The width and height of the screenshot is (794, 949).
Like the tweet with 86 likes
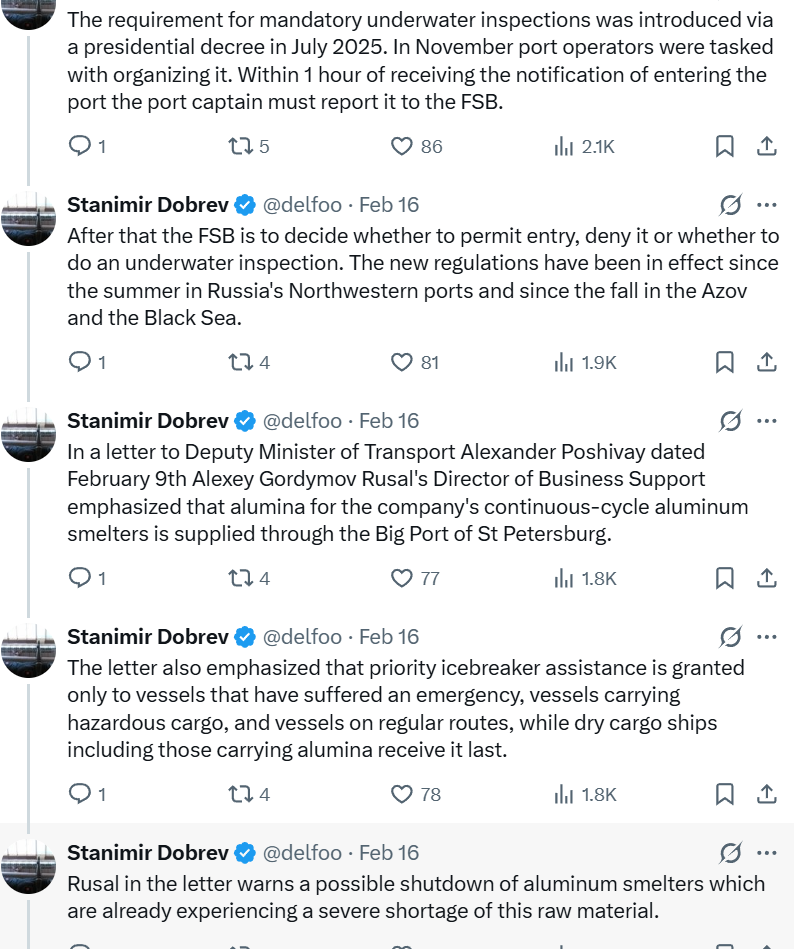(x=402, y=147)
